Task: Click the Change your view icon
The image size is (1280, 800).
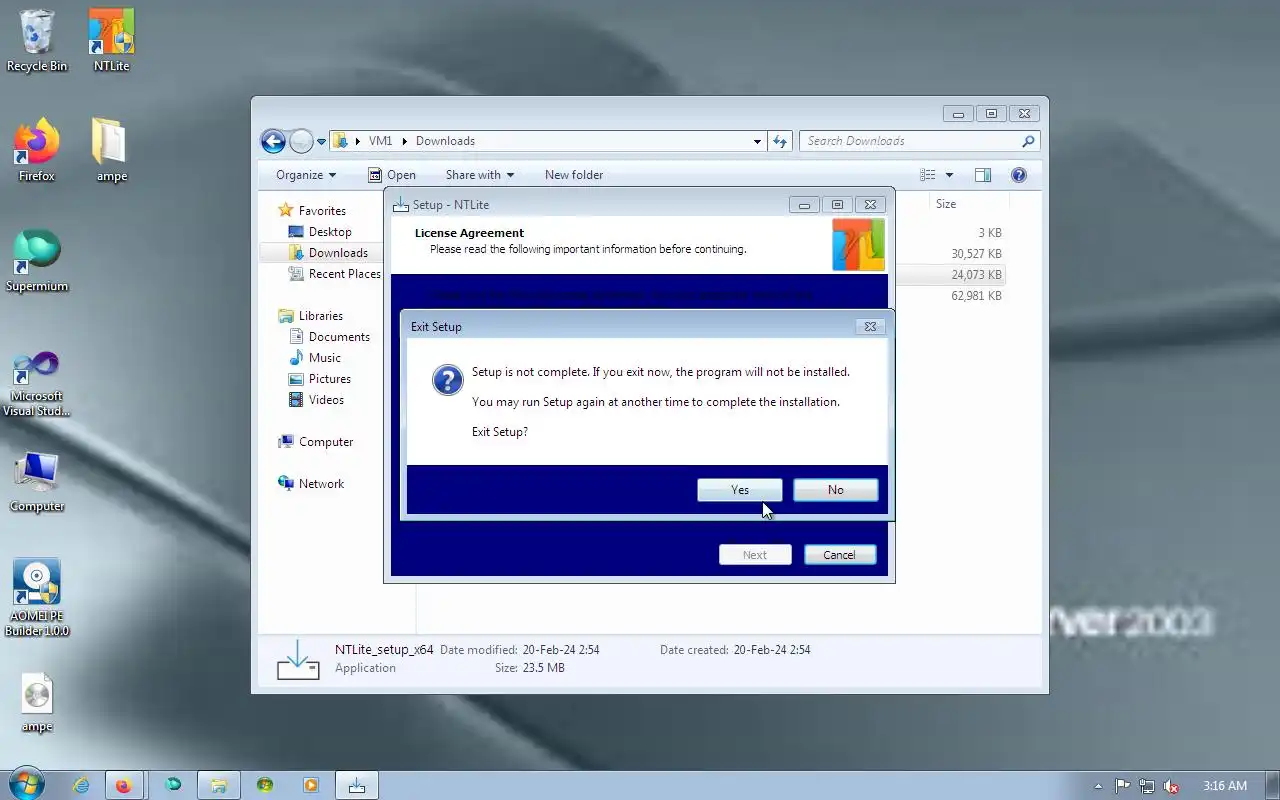Action: pos(928,175)
